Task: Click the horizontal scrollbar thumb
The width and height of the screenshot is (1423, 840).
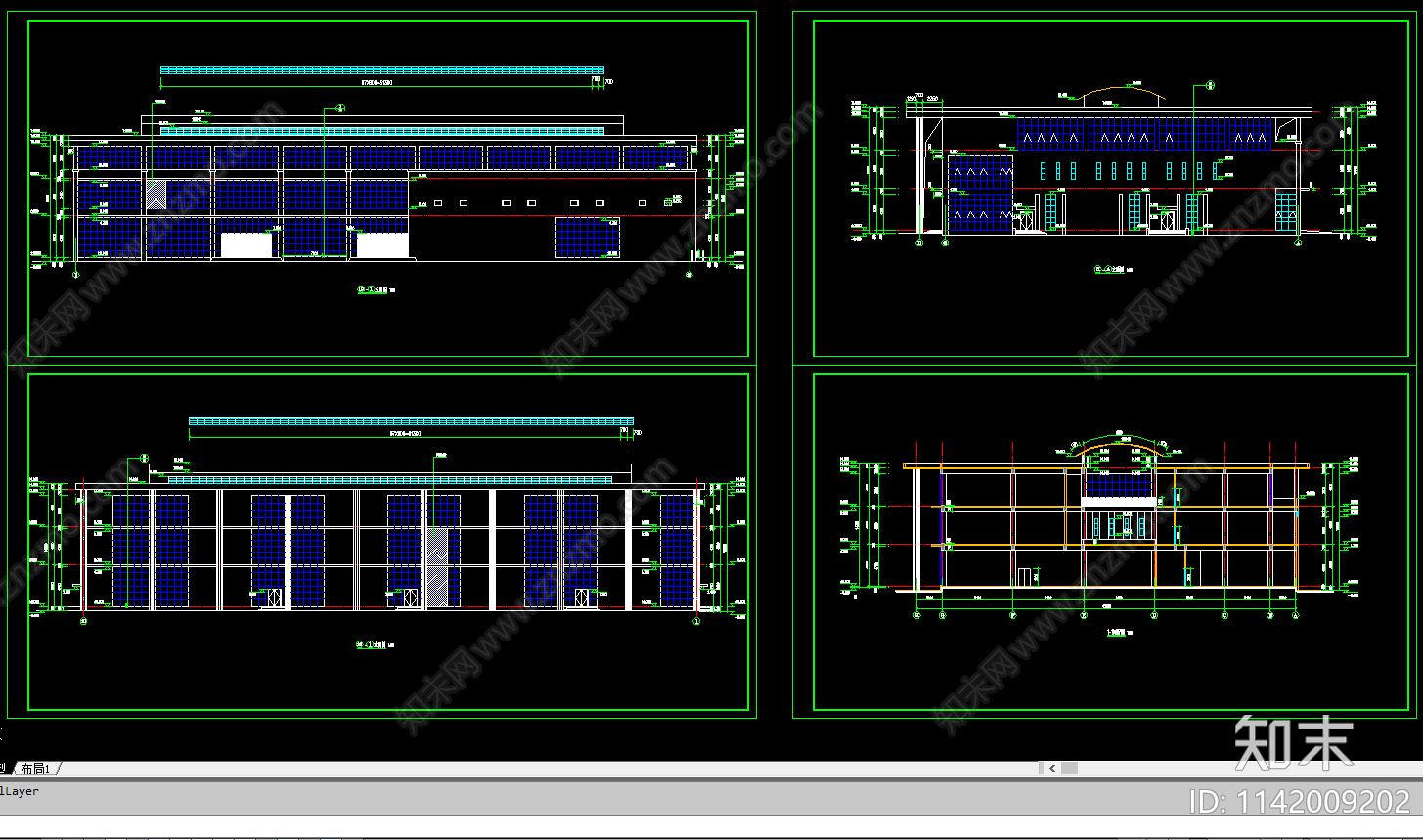Action: 1069,769
